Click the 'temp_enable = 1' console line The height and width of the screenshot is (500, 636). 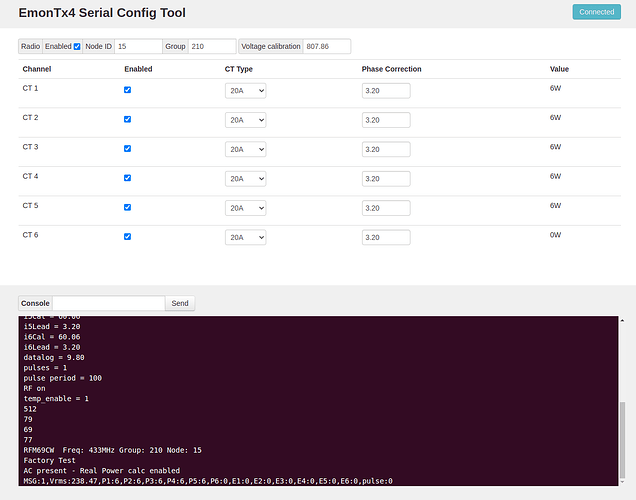[56, 399]
